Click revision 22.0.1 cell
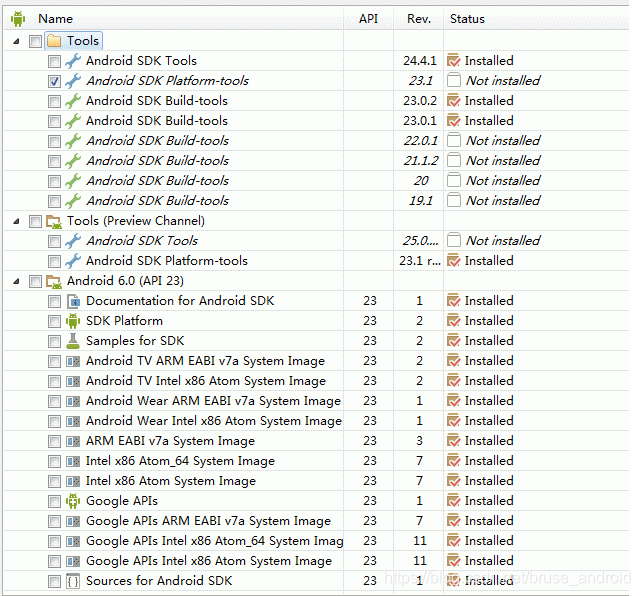This screenshot has height=596, width=640. click(x=420, y=141)
